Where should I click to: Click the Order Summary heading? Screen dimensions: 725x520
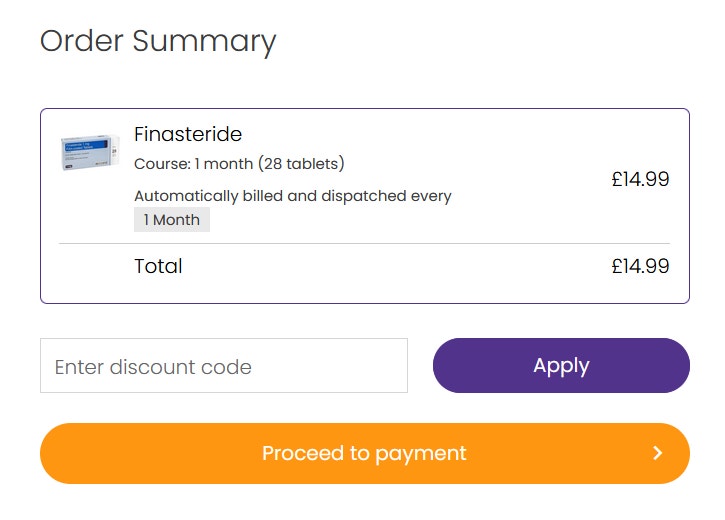point(158,42)
